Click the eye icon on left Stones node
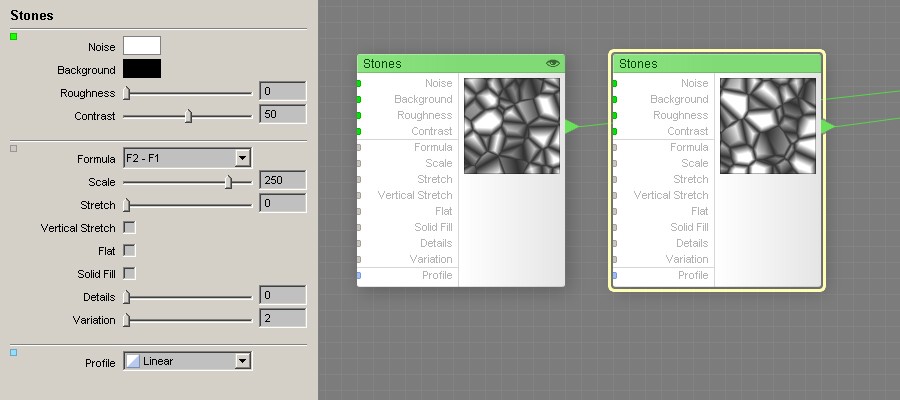The height and width of the screenshot is (400, 900). click(552, 63)
